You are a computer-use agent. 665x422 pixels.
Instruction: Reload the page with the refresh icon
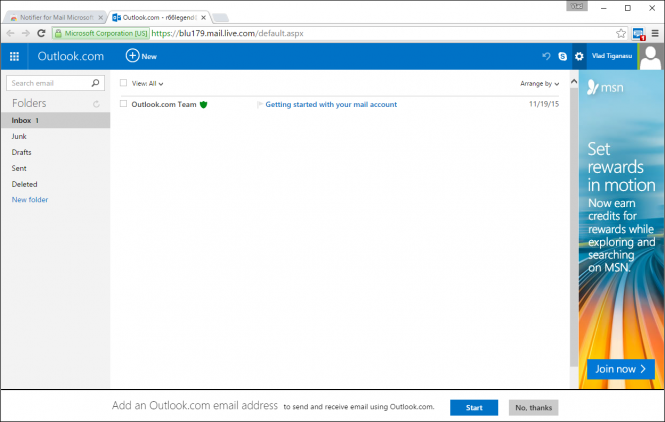coord(41,33)
